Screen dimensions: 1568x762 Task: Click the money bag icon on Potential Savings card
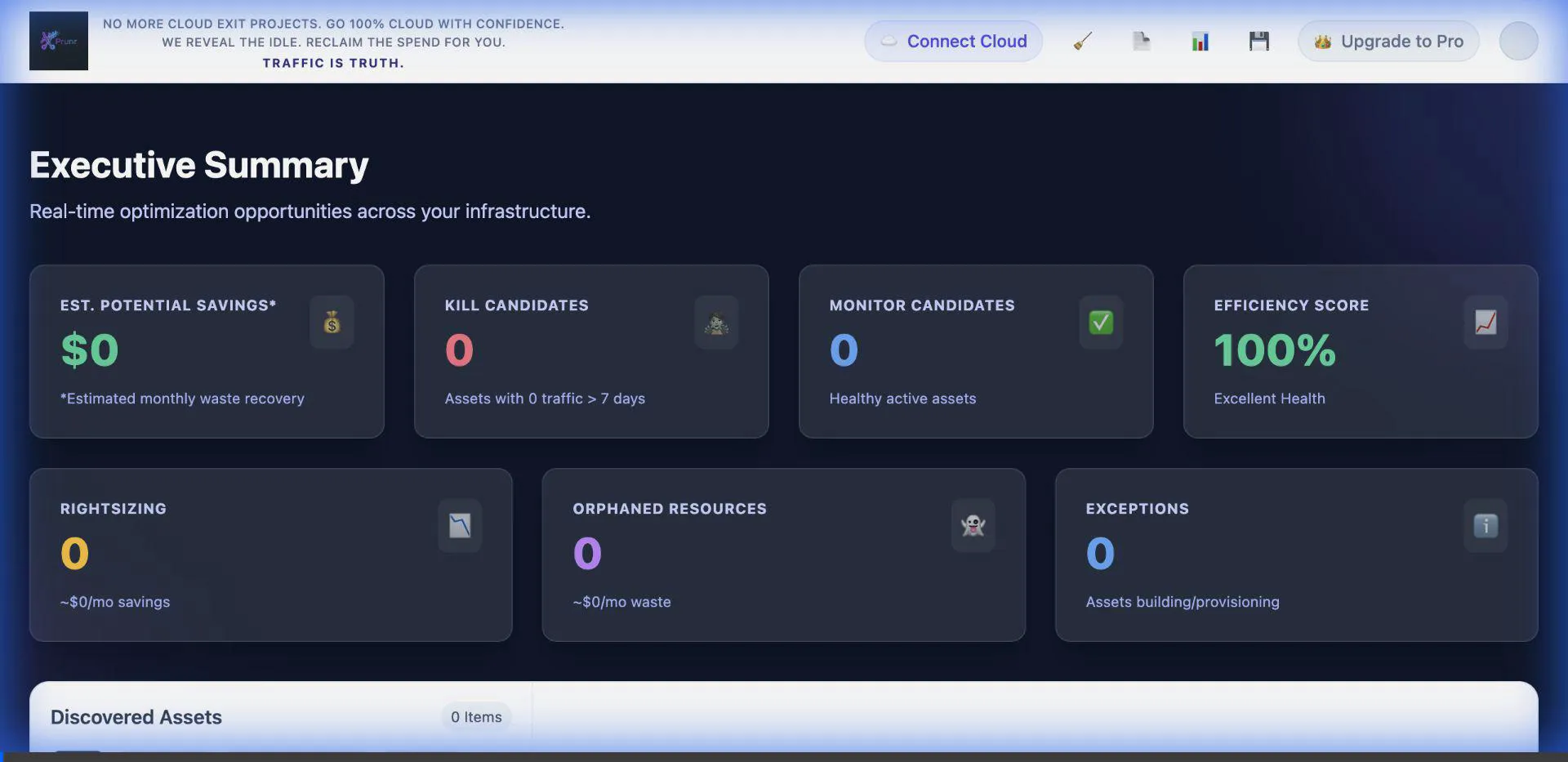click(332, 322)
